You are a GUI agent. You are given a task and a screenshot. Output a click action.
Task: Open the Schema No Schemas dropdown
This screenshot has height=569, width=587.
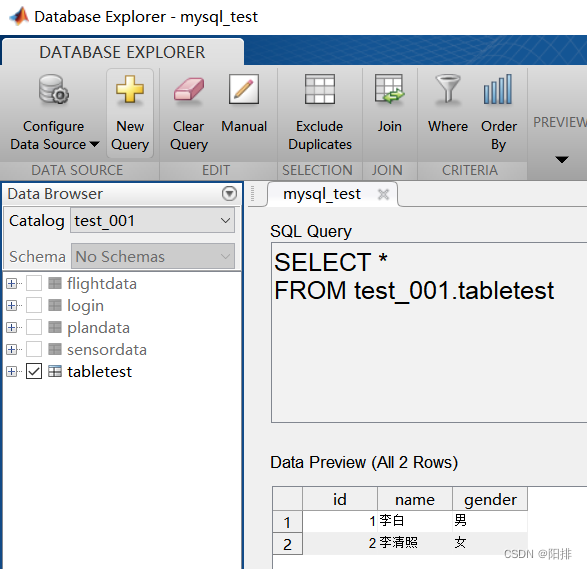click(x=153, y=256)
